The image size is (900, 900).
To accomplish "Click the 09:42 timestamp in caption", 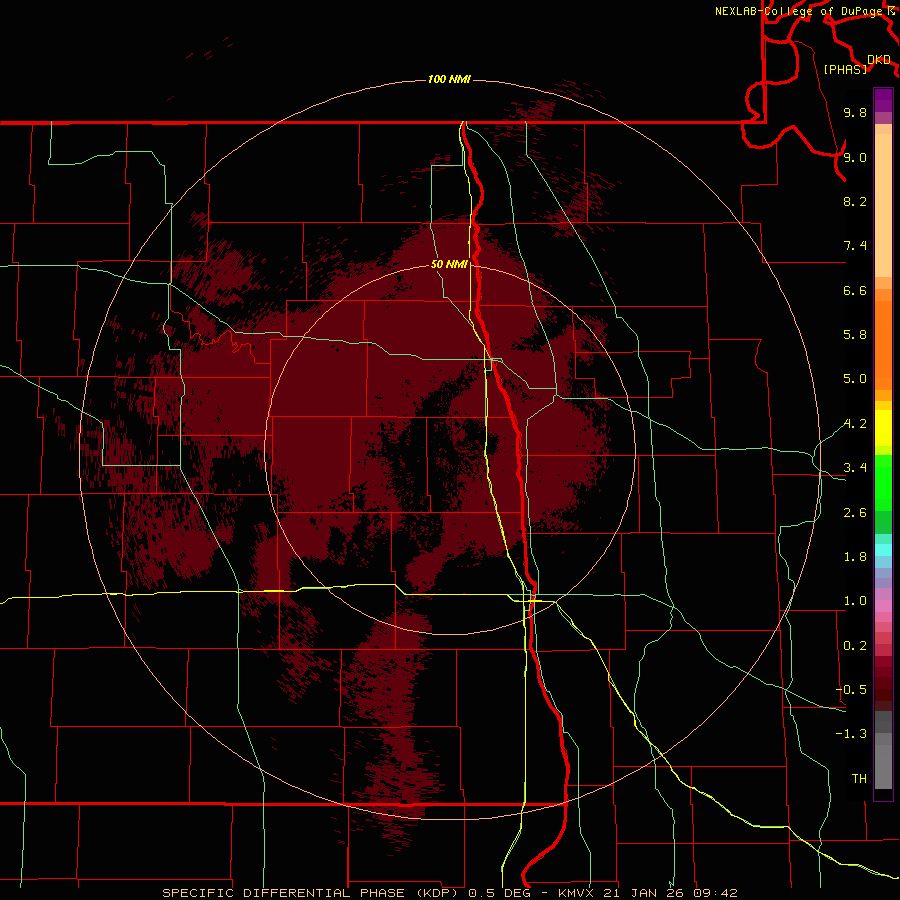I will coord(715,893).
